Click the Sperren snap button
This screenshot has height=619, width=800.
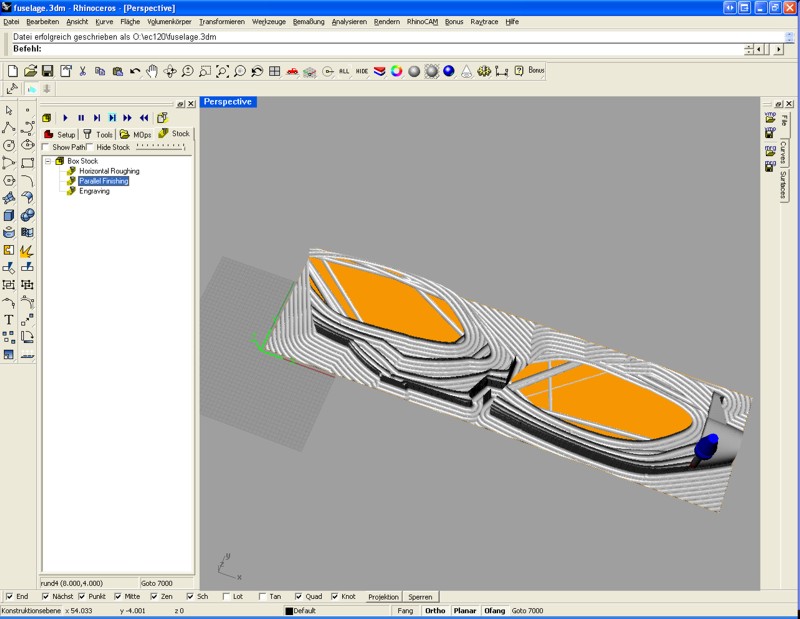click(x=420, y=597)
